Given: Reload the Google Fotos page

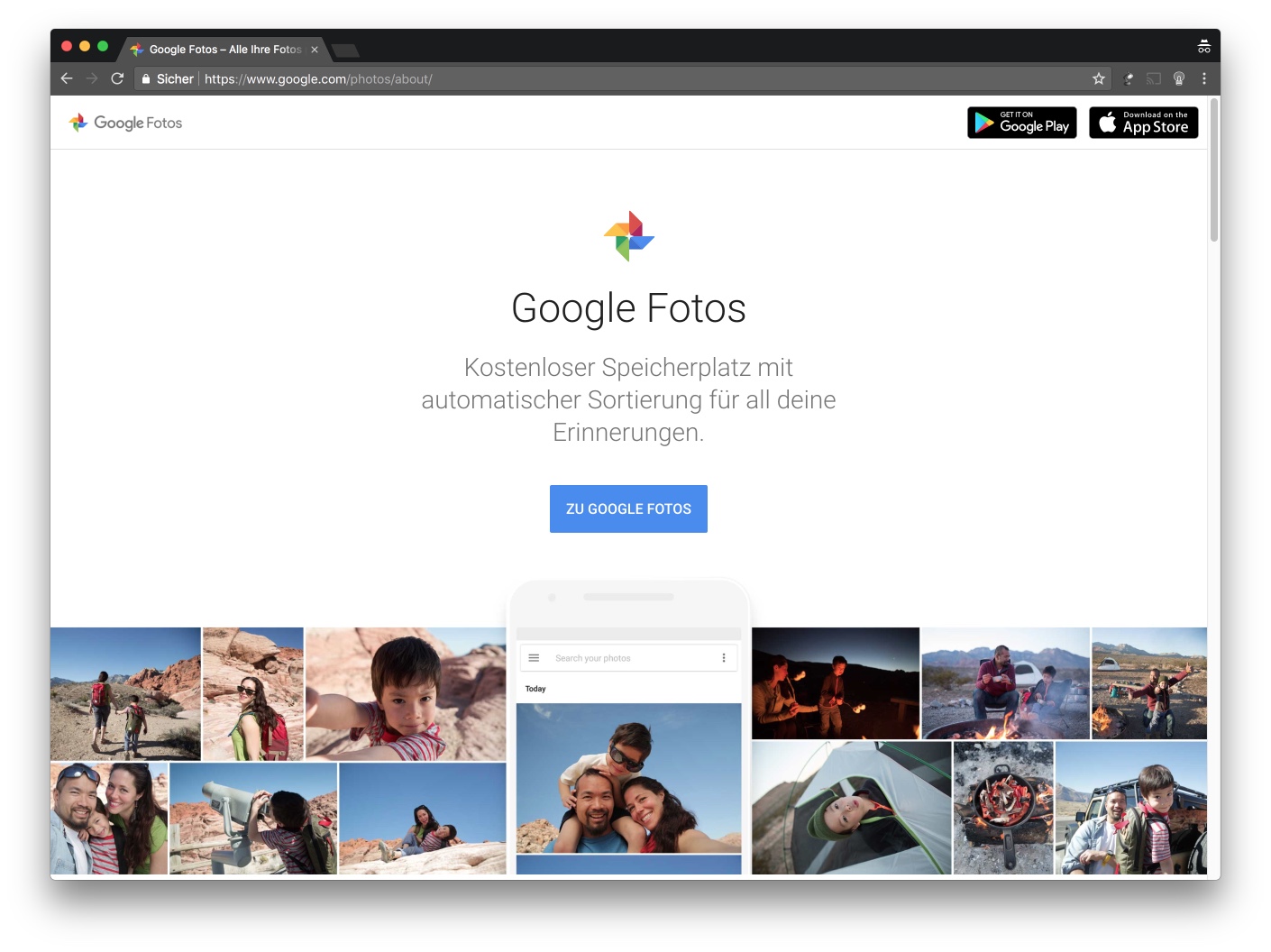Looking at the screenshot, I should (117, 78).
